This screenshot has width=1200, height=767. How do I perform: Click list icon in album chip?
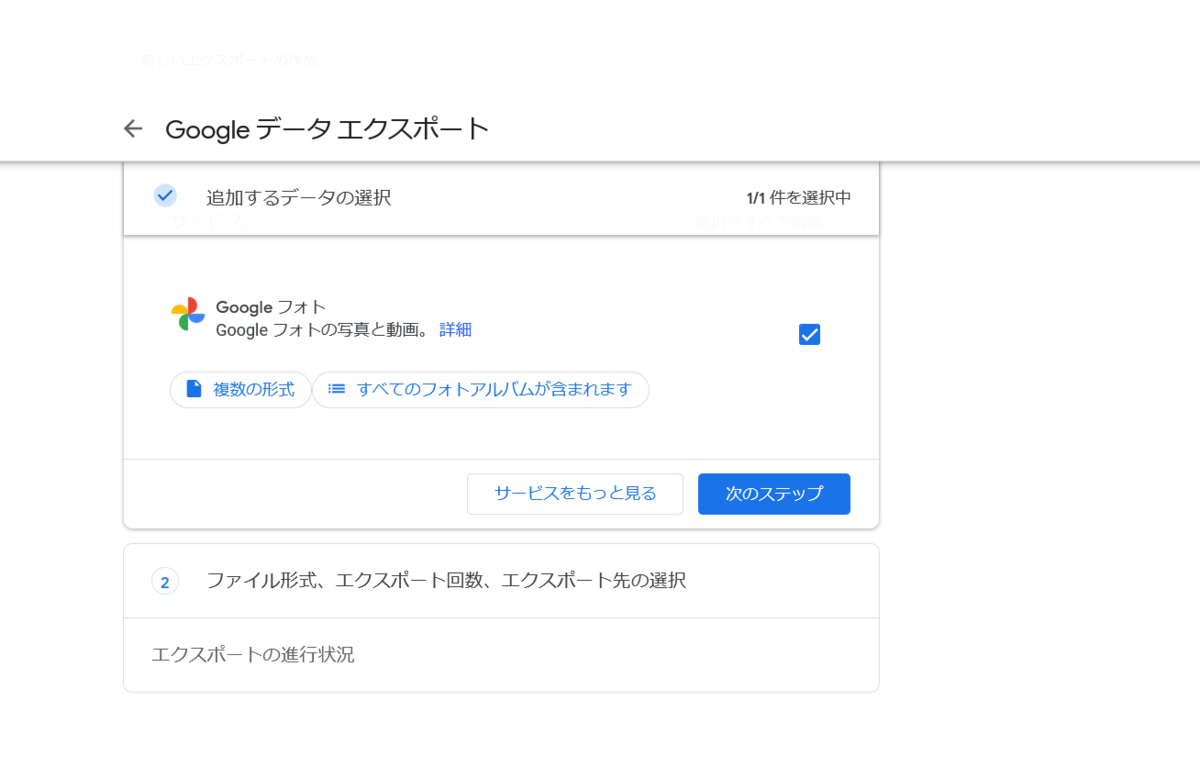[x=337, y=389]
